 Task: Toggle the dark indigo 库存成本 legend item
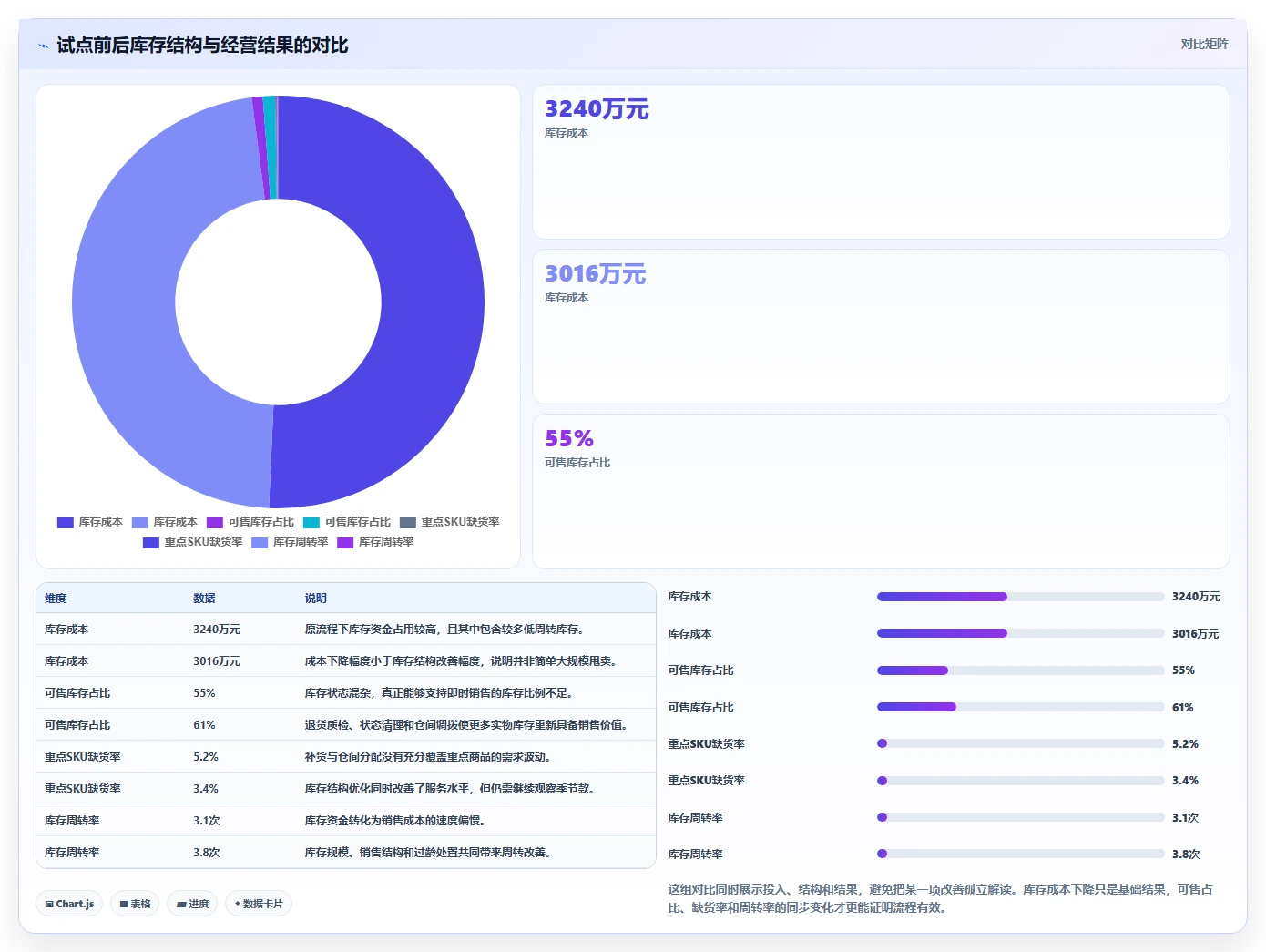coord(90,522)
